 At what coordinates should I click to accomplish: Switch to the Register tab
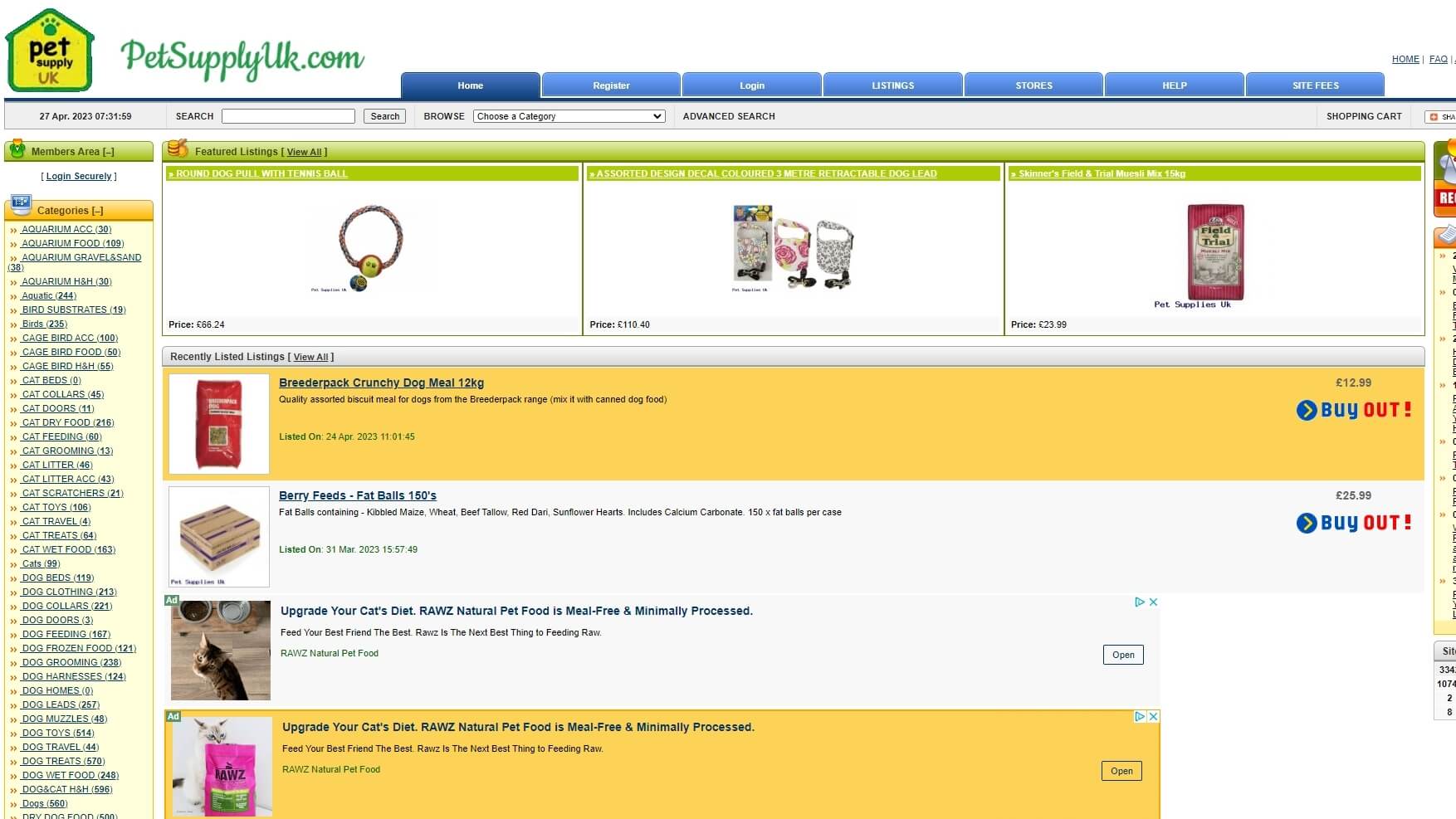pyautogui.click(x=610, y=85)
